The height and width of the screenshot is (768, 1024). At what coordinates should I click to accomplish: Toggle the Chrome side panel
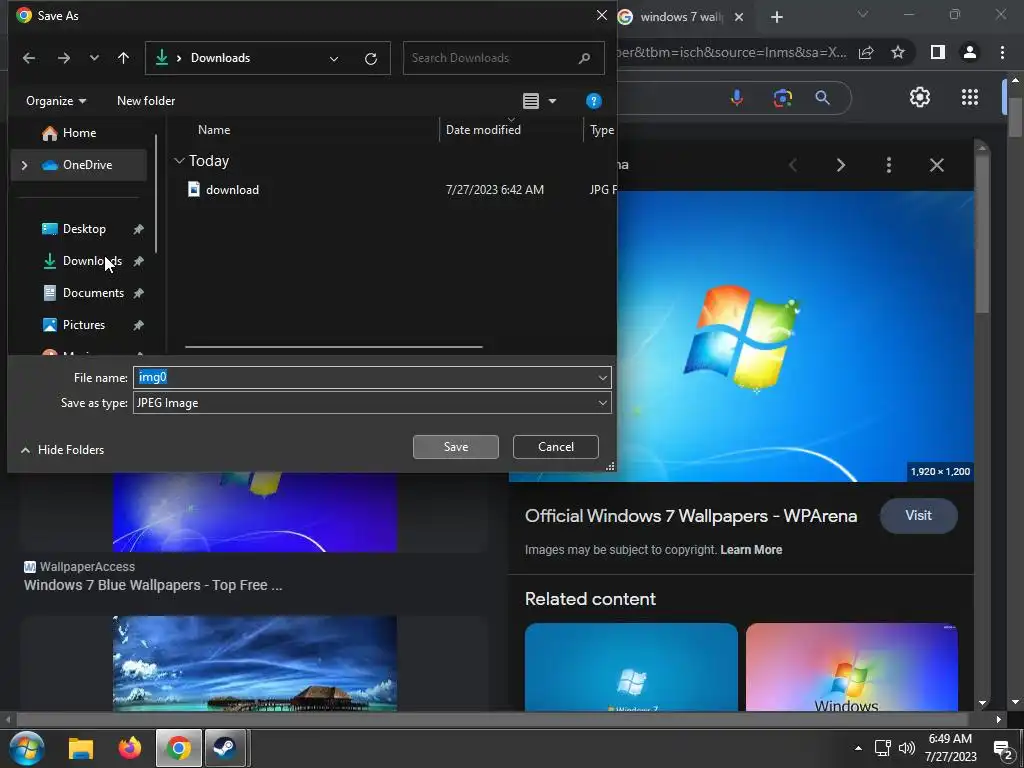point(938,52)
